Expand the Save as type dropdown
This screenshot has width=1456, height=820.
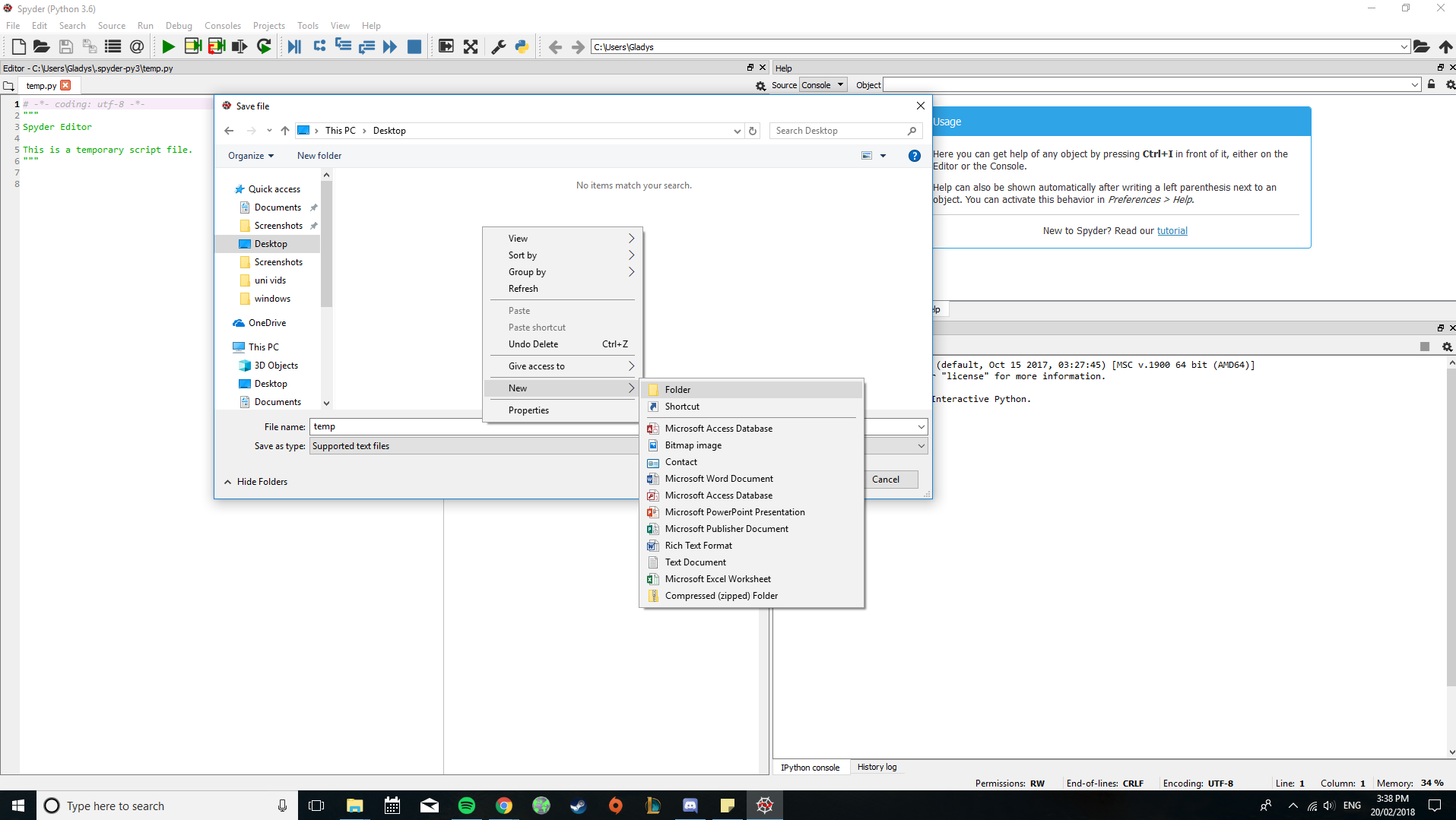pos(921,446)
